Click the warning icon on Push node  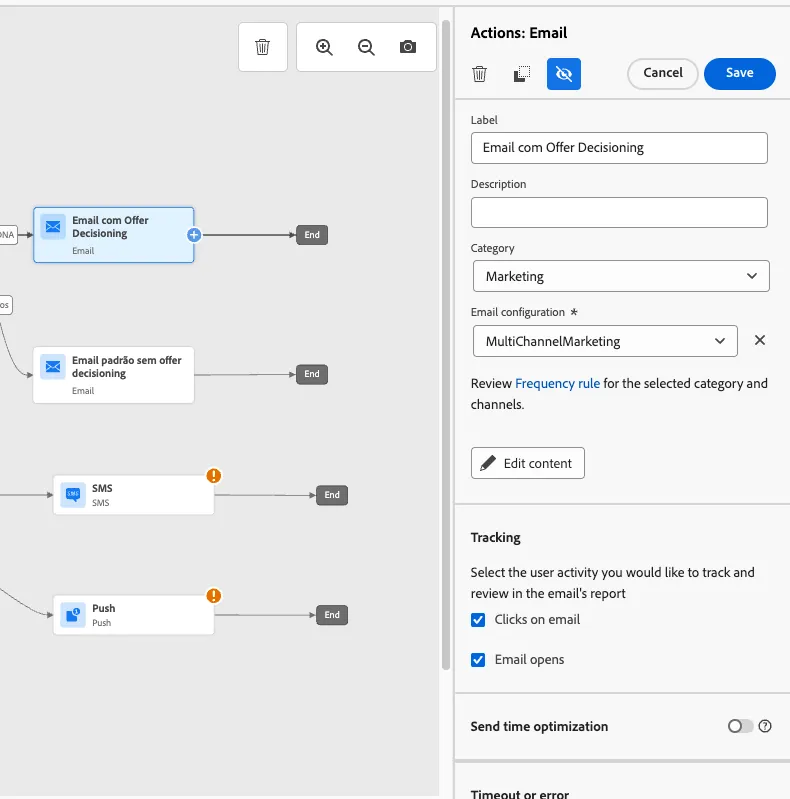214,596
